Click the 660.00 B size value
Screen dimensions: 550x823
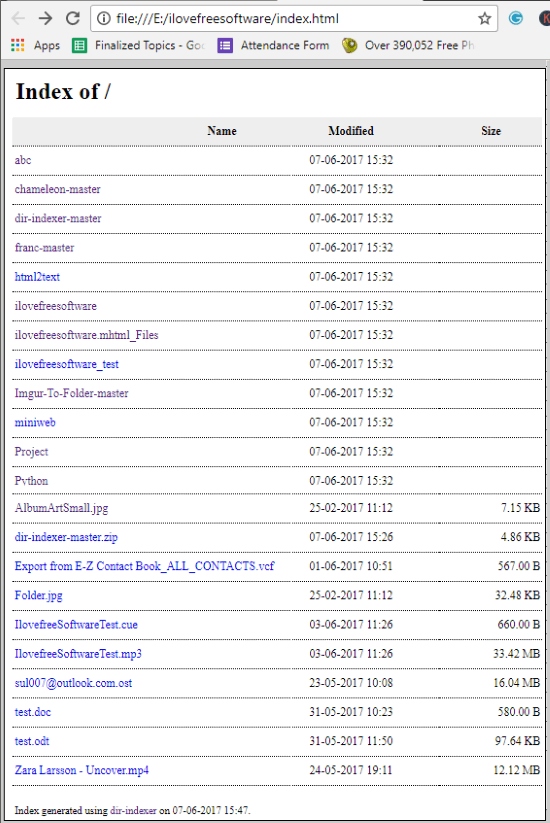[519, 625]
